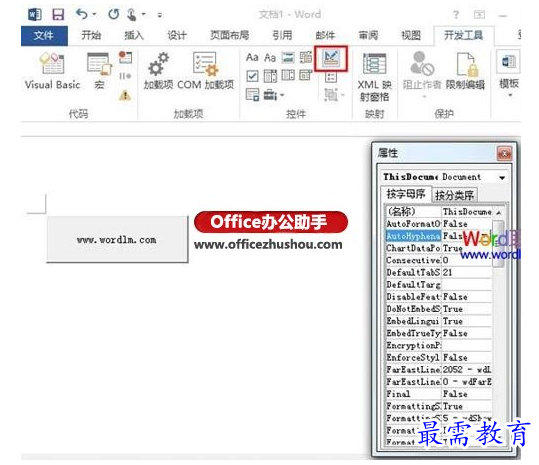Open the Legacy Tools dropdown

274,95
